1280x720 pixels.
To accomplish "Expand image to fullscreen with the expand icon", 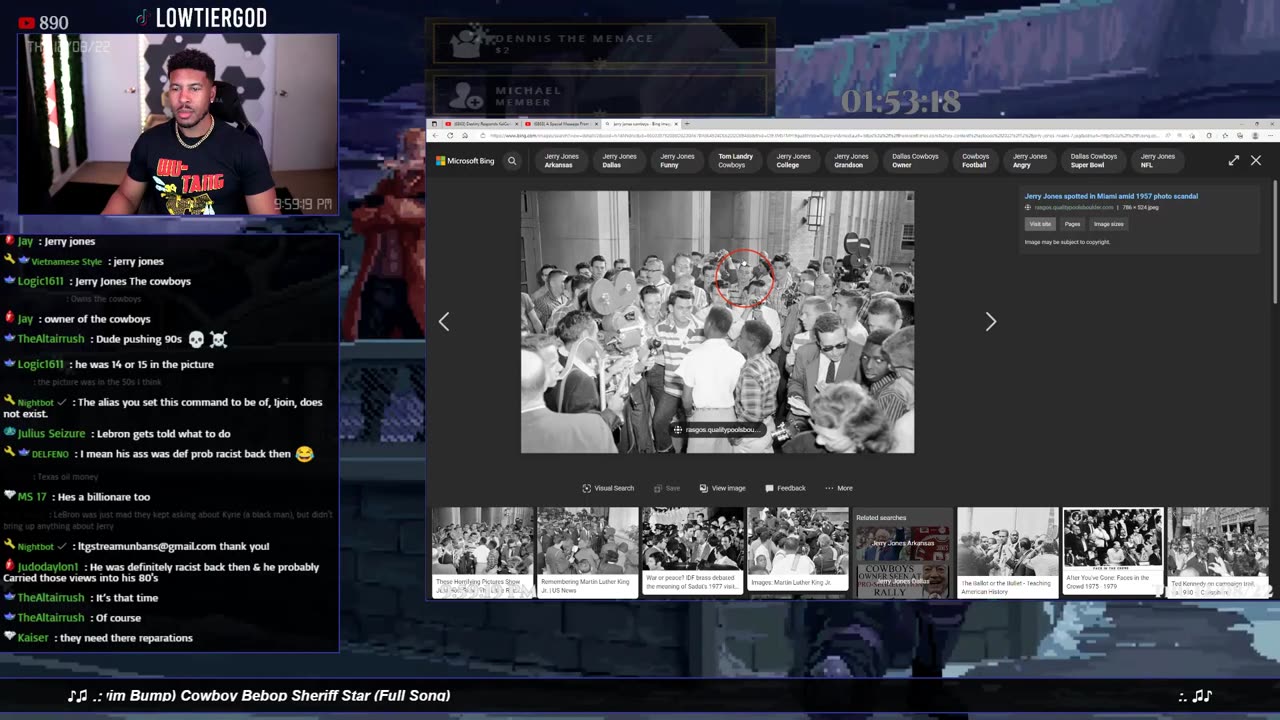I will click(1234, 160).
